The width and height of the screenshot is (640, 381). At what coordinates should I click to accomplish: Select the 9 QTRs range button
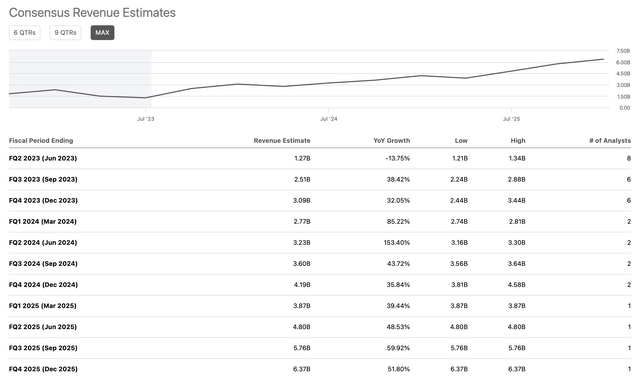pos(65,33)
